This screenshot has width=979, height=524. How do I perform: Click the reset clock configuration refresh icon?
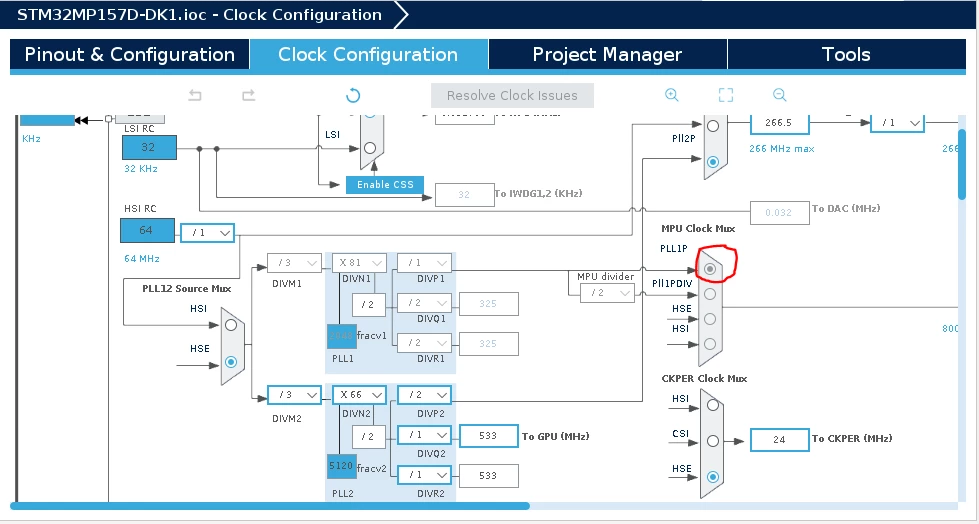click(353, 96)
